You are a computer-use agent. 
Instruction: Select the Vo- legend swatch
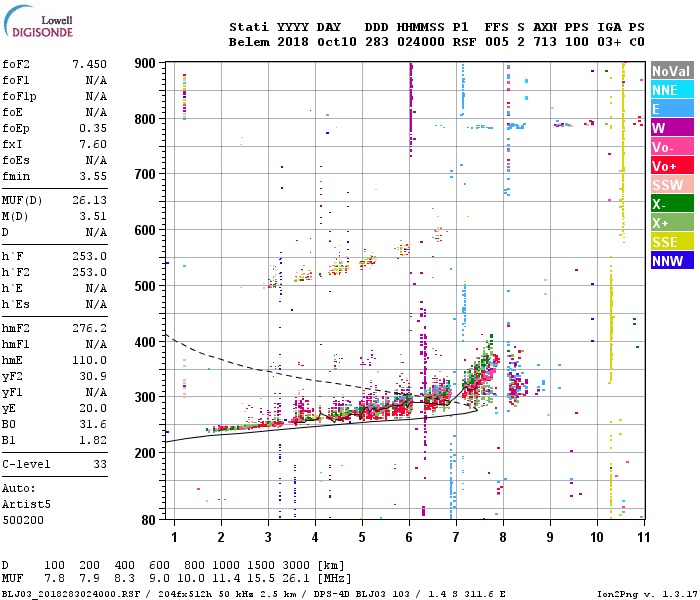tap(672, 147)
